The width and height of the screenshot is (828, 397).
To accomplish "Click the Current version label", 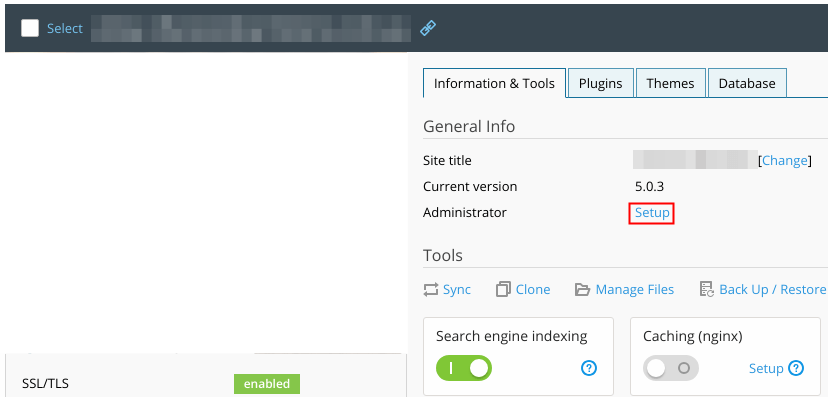I will pos(470,186).
